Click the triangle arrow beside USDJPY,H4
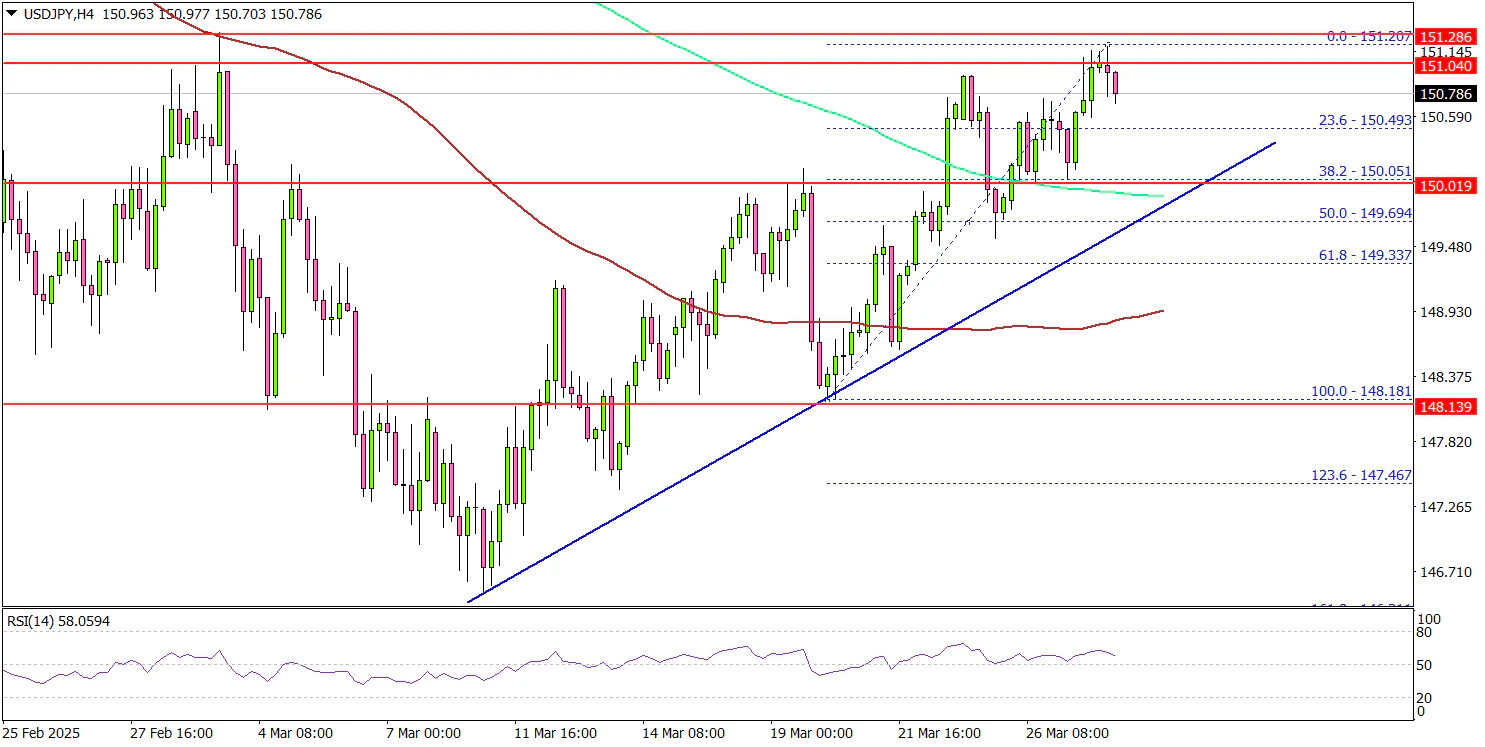1485x747 pixels. click(x=10, y=15)
